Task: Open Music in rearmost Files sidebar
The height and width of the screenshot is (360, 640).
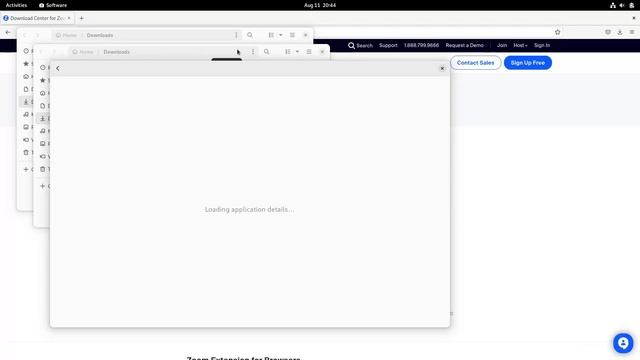Action: pyautogui.click(x=27, y=114)
